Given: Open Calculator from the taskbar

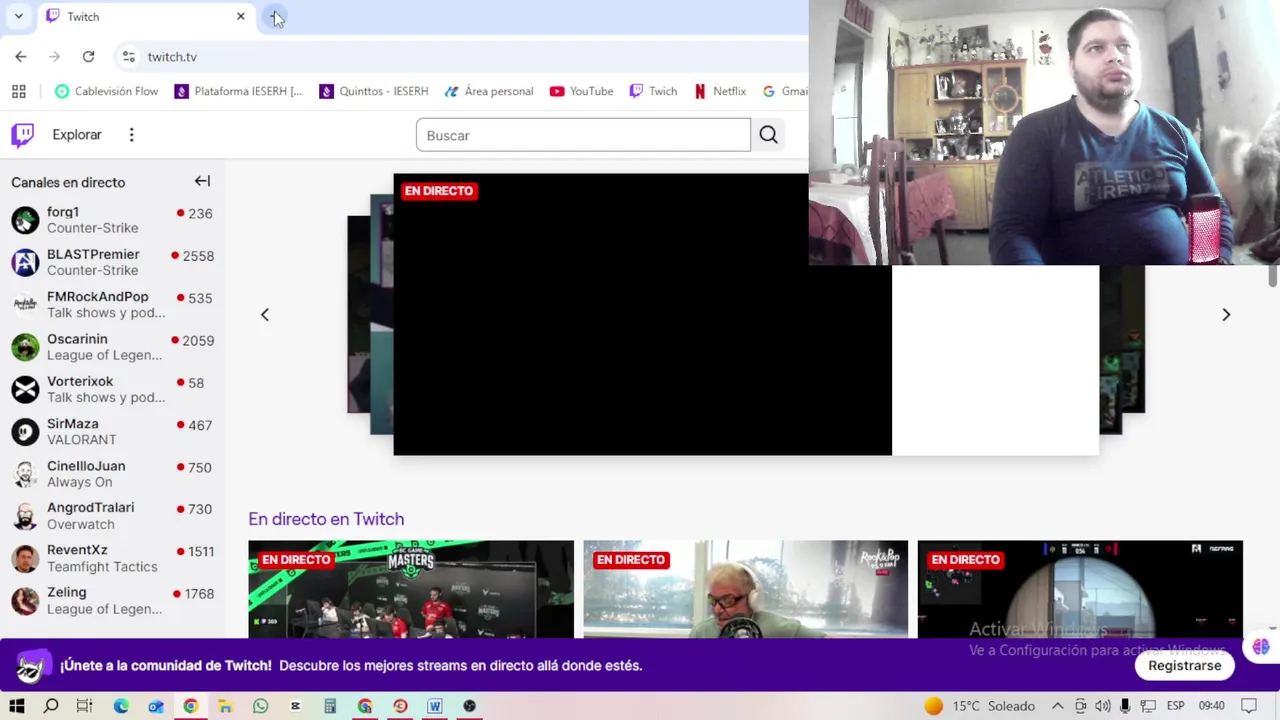Looking at the screenshot, I should click(x=330, y=706).
